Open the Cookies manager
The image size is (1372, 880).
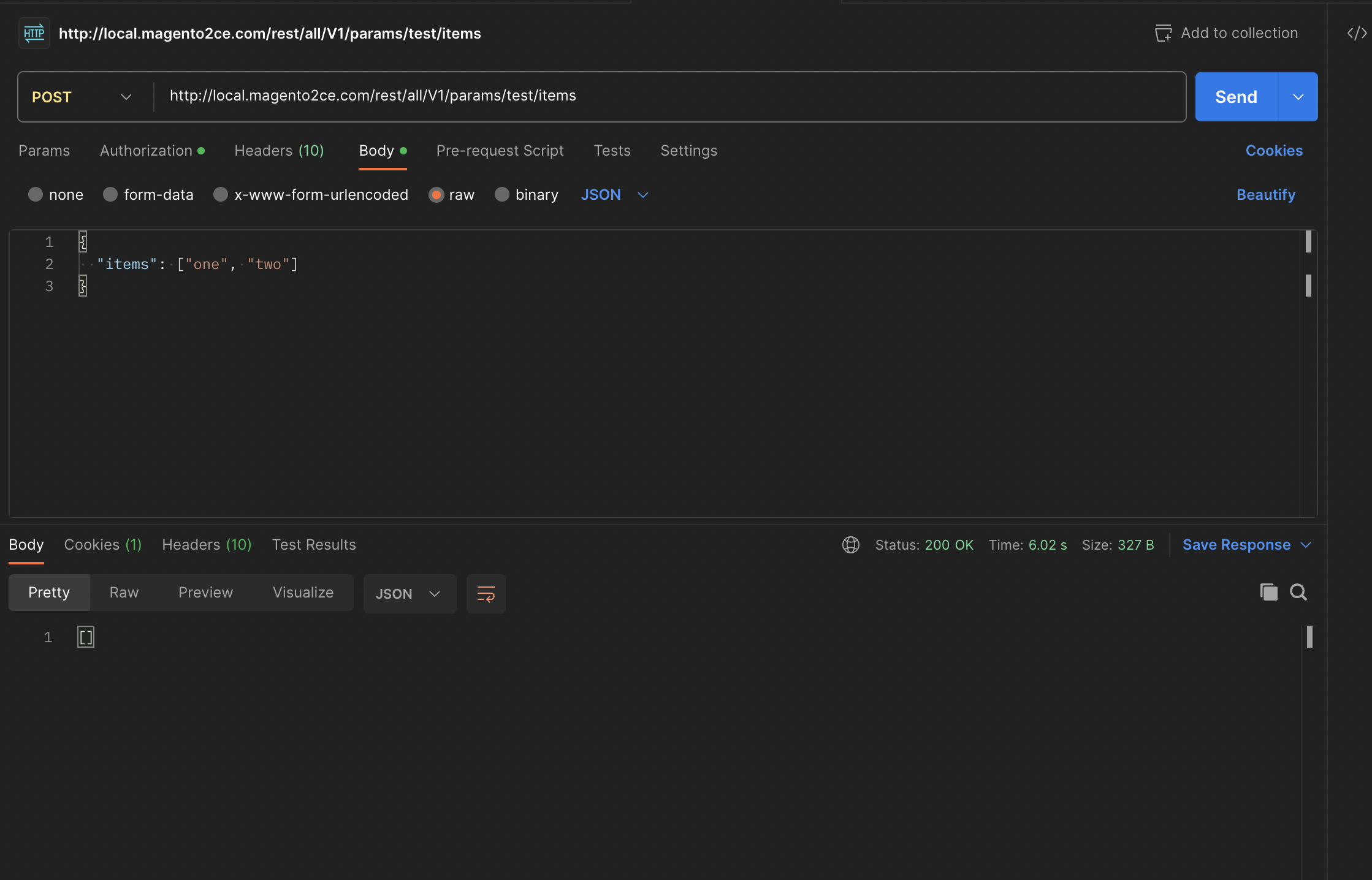pos(1273,151)
